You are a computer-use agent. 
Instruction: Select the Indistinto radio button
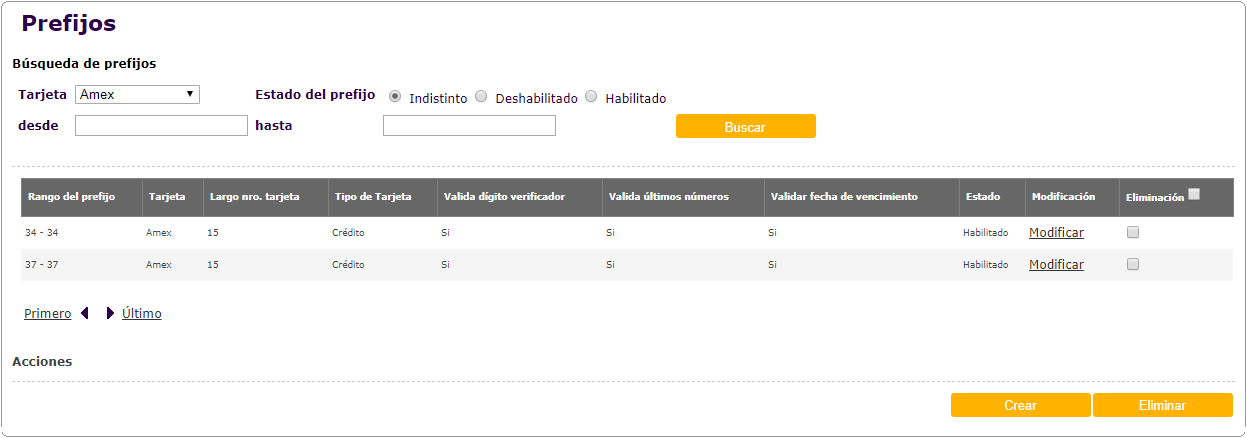pos(395,97)
